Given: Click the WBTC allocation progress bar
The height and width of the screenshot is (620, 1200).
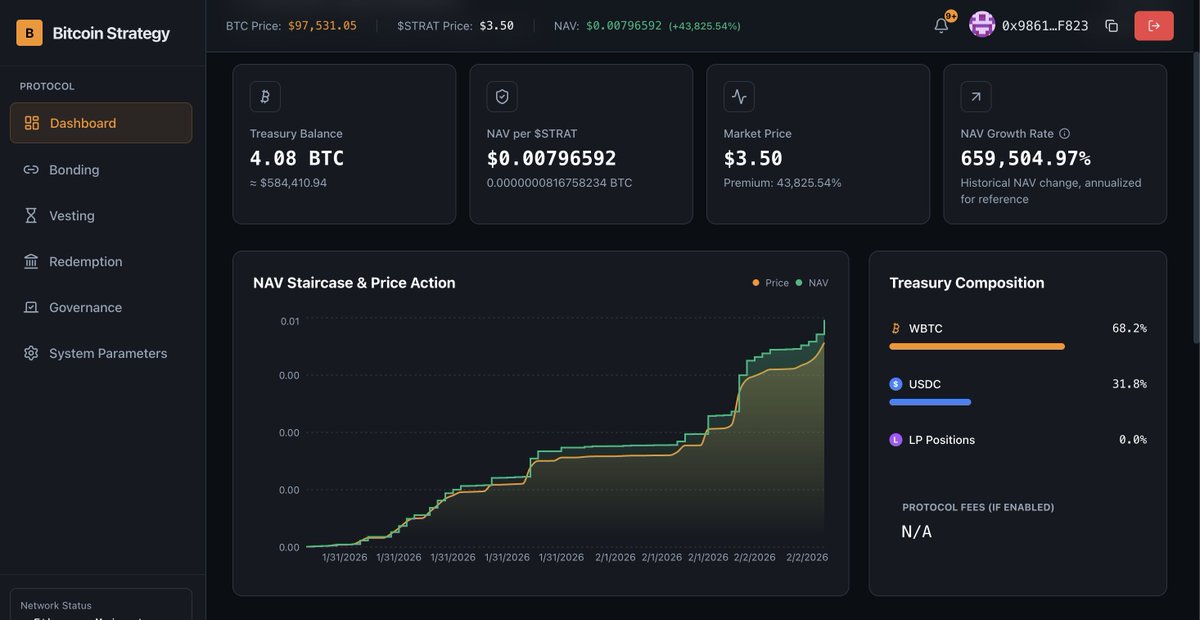Looking at the screenshot, I should 977,346.
